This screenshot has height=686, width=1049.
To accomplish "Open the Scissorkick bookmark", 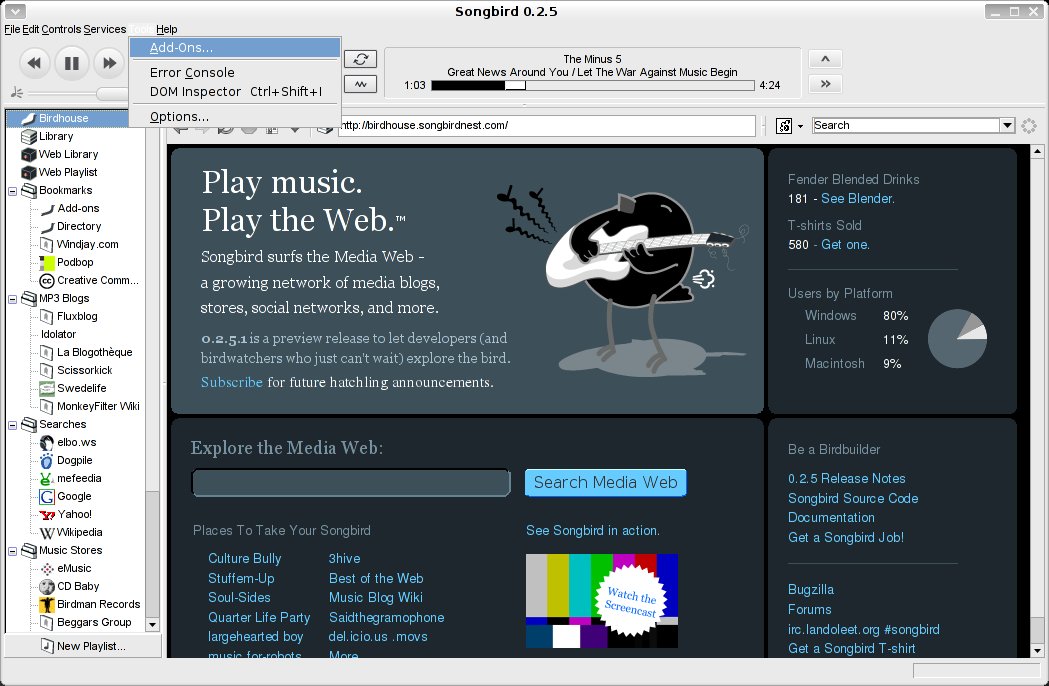I will 84,370.
